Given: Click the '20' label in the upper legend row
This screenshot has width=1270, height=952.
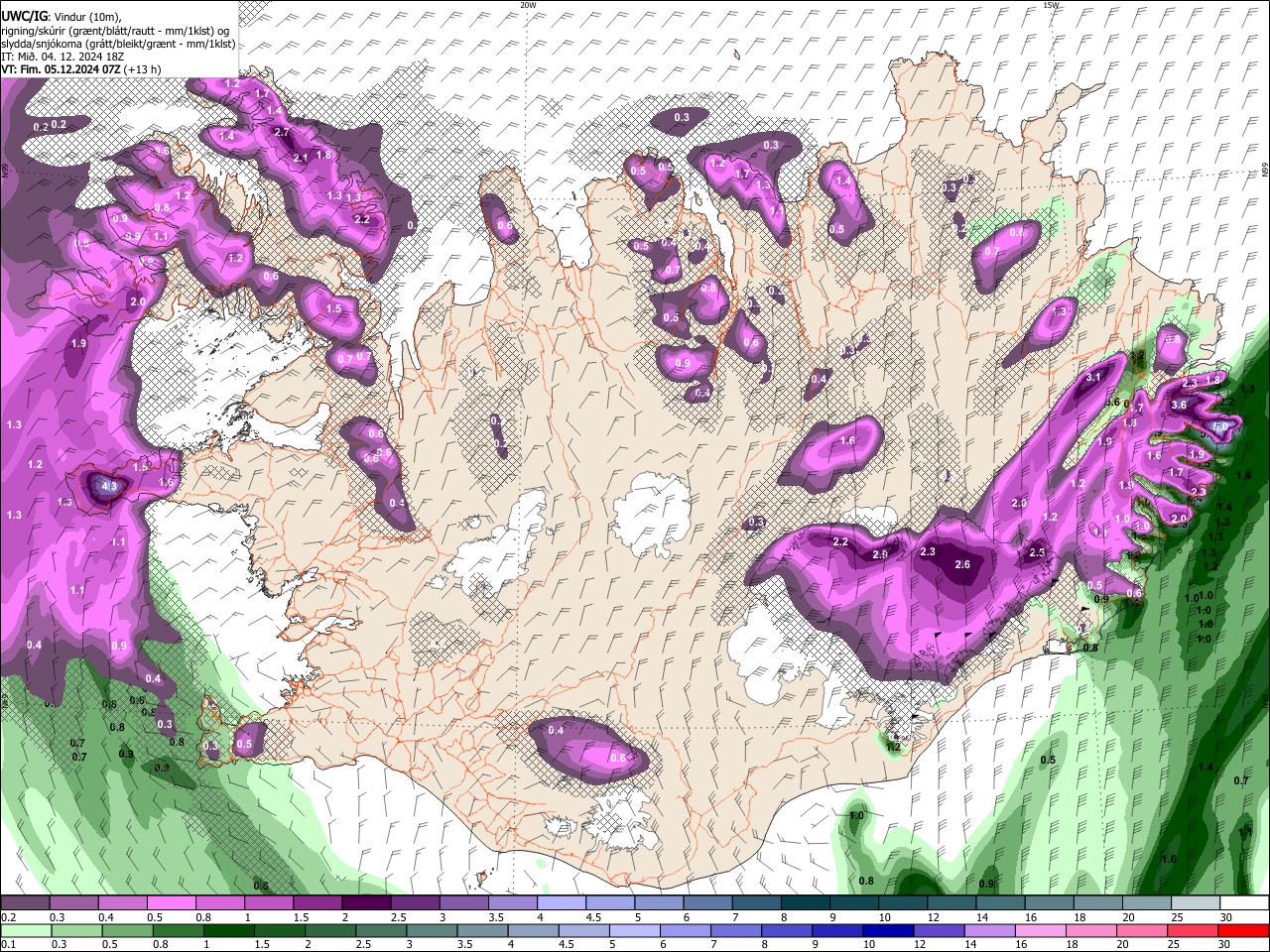Looking at the screenshot, I should (x=1128, y=917).
